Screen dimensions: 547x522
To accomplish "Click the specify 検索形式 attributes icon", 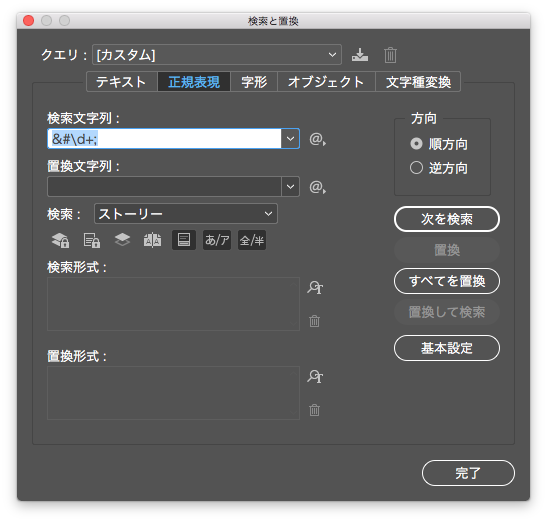I will tap(315, 288).
